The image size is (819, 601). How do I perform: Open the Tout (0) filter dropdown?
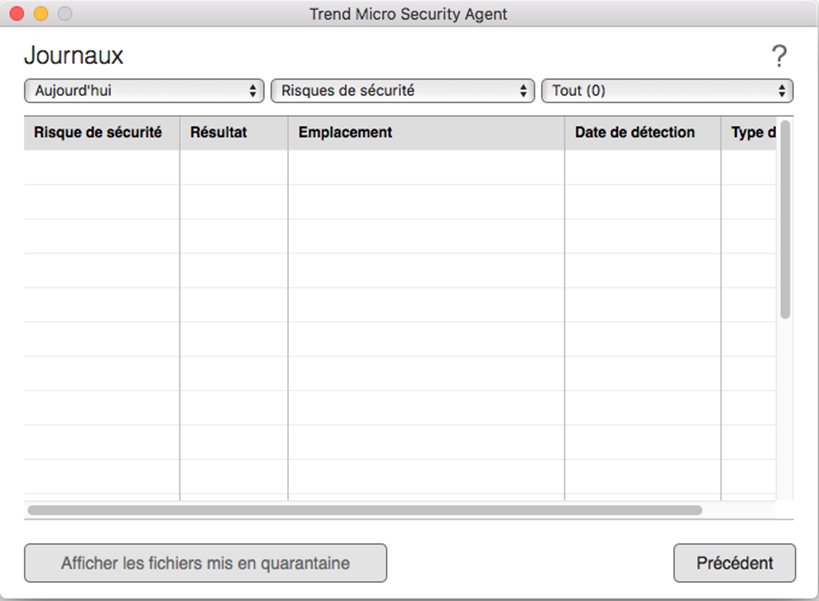667,91
